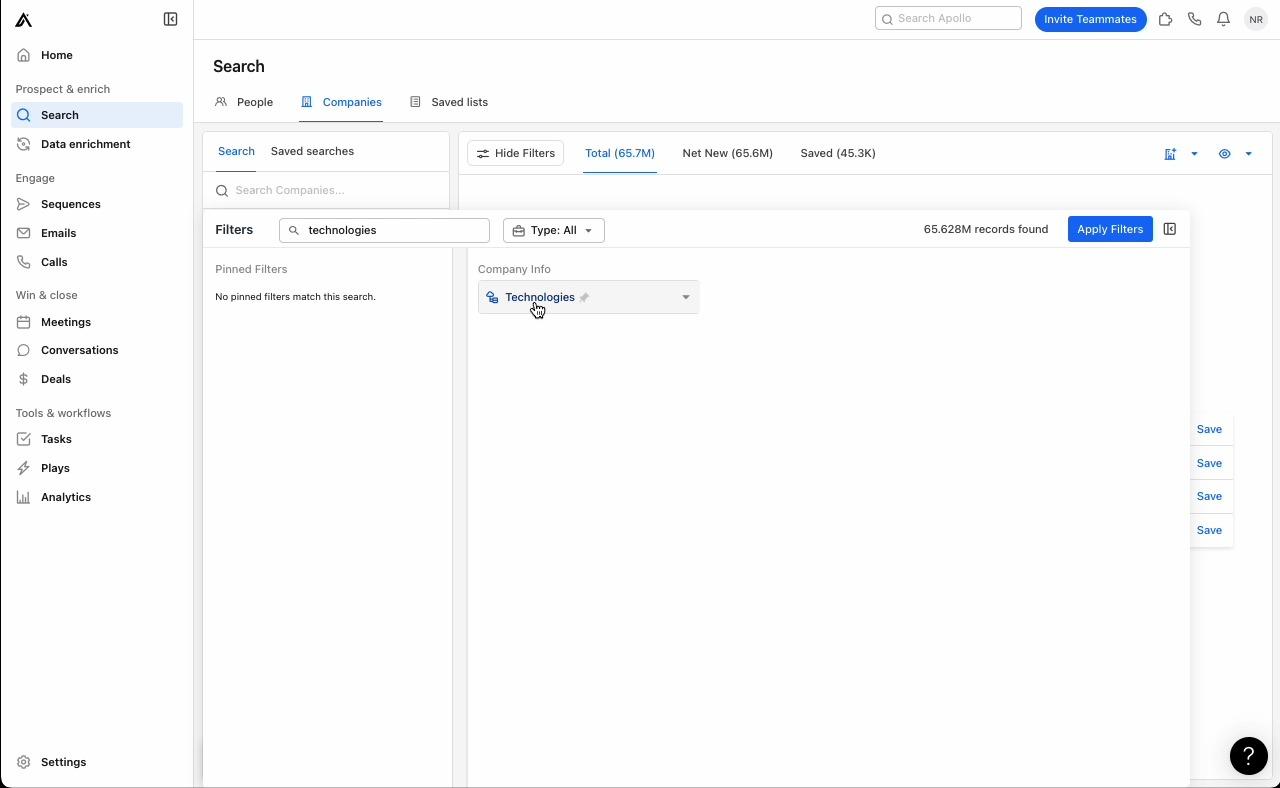Click 'Pinned Filters' heading
This screenshot has width=1280, height=788.
coord(251,269)
